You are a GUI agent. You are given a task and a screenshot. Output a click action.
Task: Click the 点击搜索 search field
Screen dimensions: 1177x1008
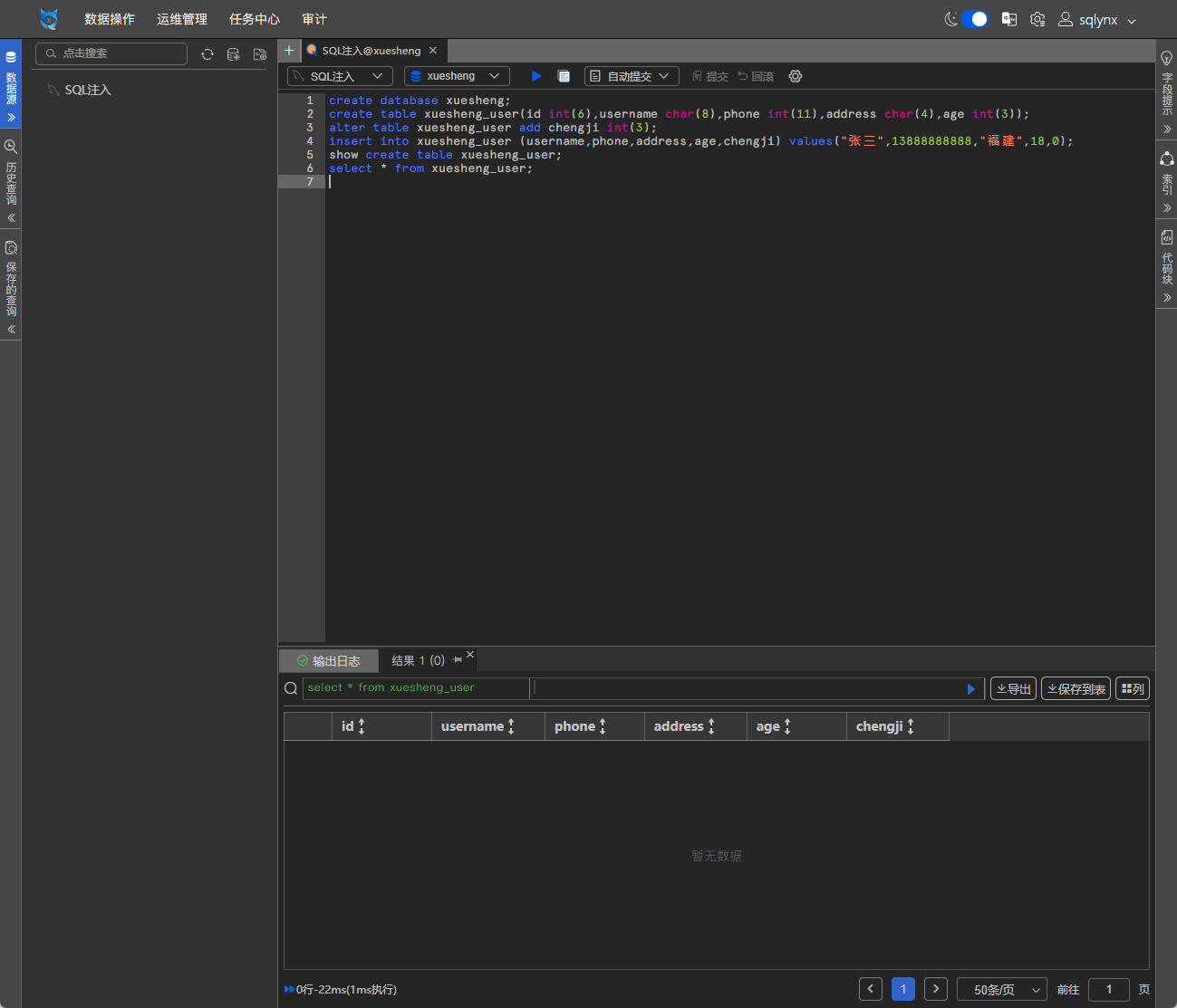click(x=118, y=53)
